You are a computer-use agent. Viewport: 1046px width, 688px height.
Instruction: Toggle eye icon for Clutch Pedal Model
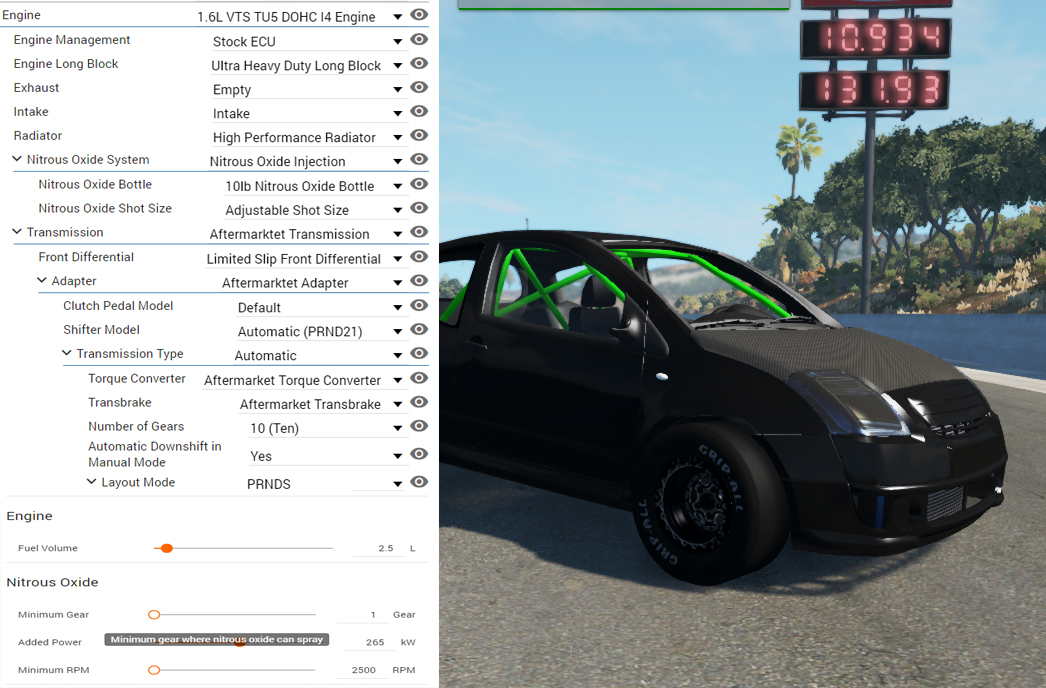[x=419, y=306]
